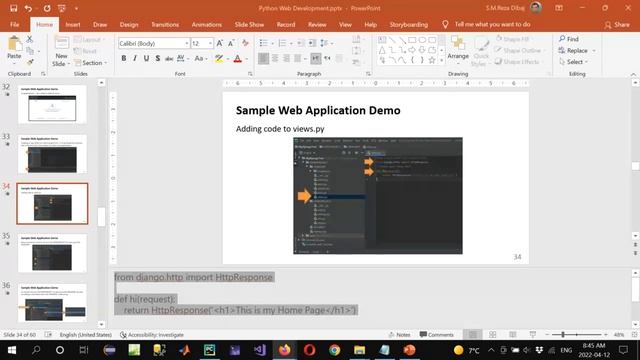Image resolution: width=640 pixels, height=360 pixels.
Task: Paste clipboard contents
Action: tap(14, 49)
